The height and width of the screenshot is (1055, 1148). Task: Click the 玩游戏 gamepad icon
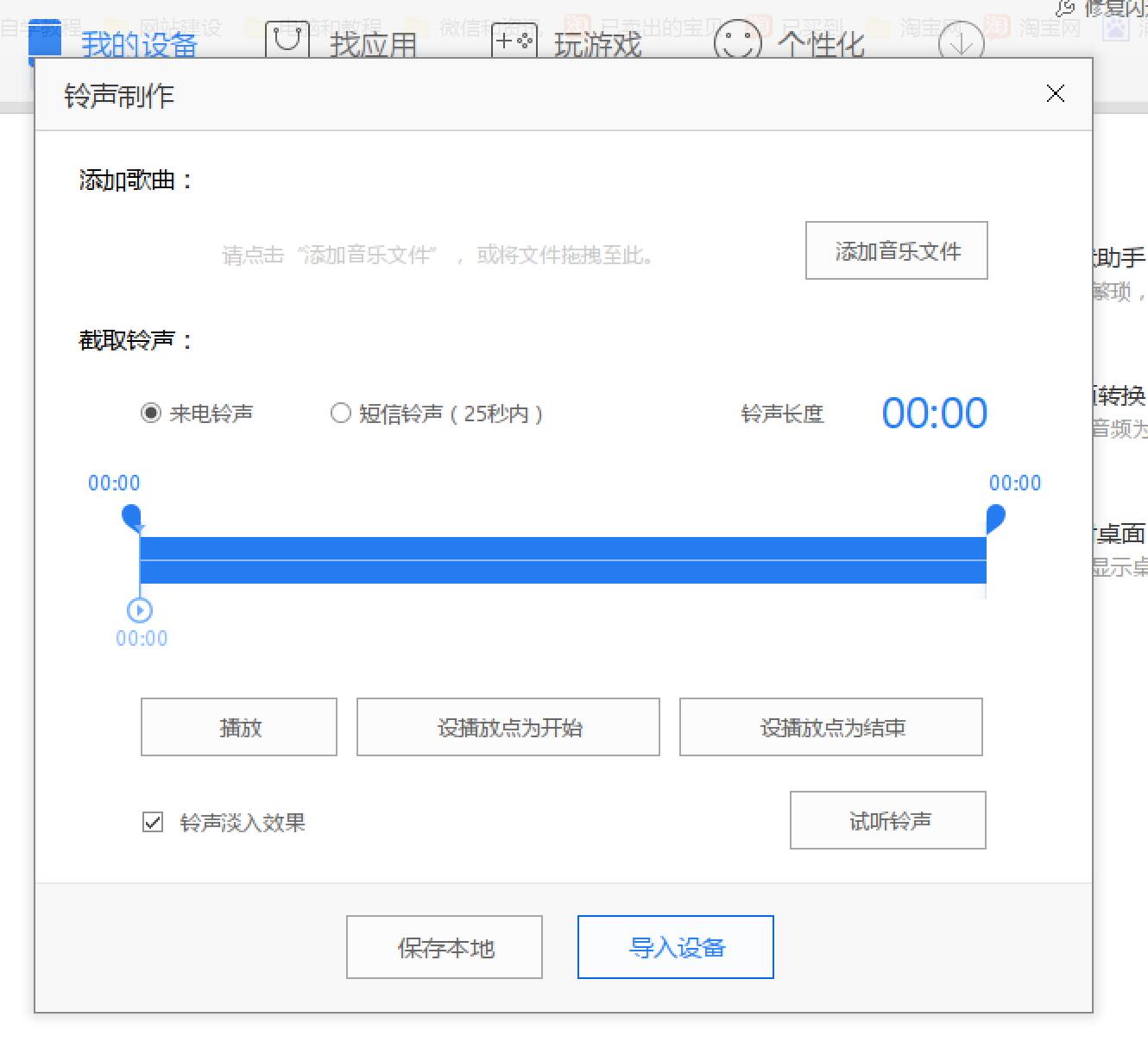pos(513,38)
